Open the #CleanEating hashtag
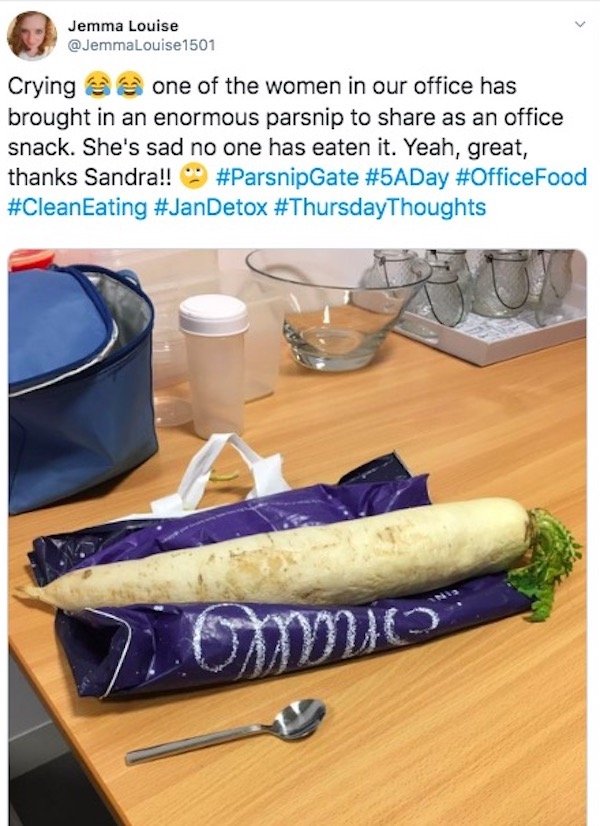Viewport: 600px width, 826px height. pyautogui.click(x=77, y=207)
